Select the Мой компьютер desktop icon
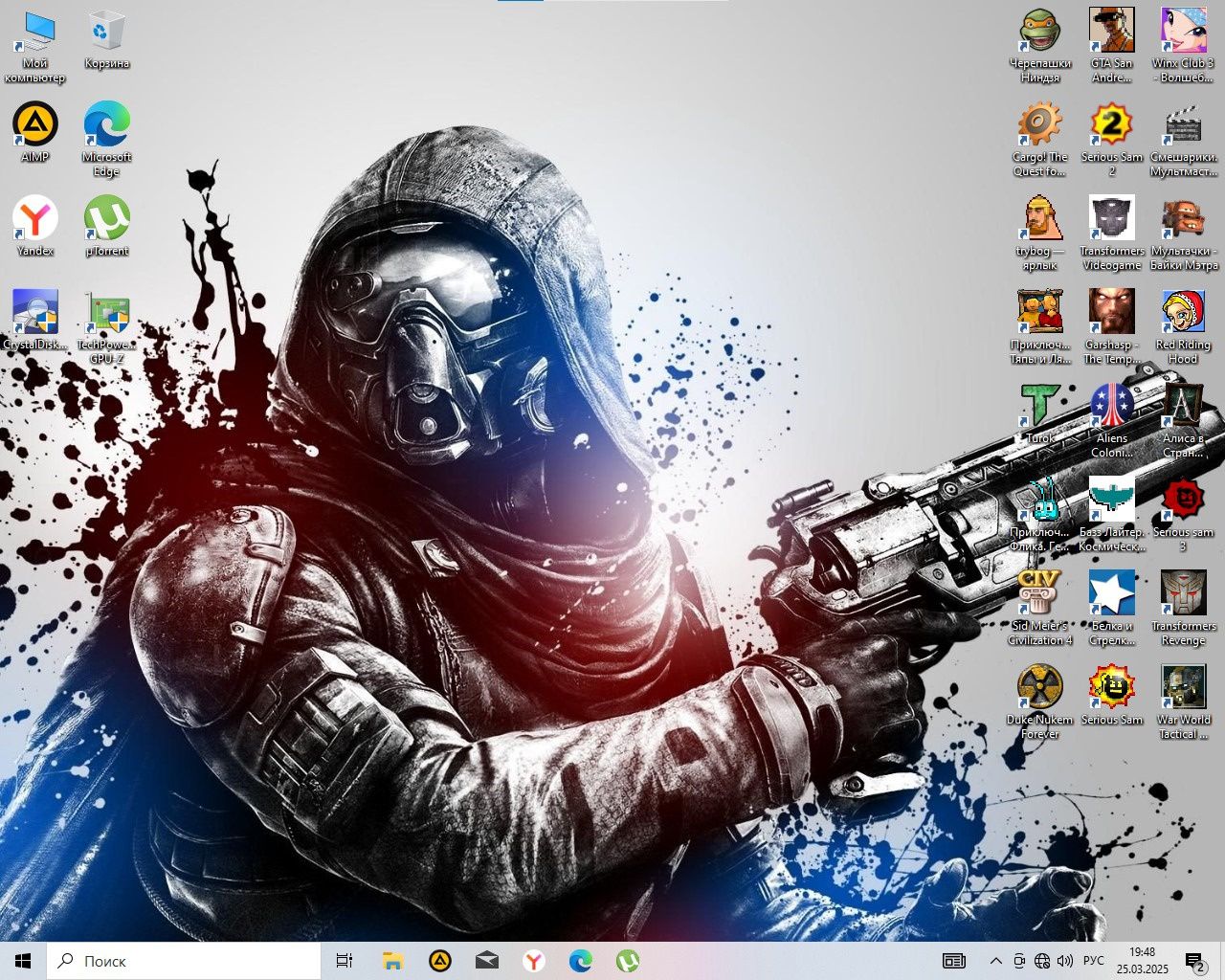Image resolution: width=1225 pixels, height=980 pixels. (x=35, y=47)
